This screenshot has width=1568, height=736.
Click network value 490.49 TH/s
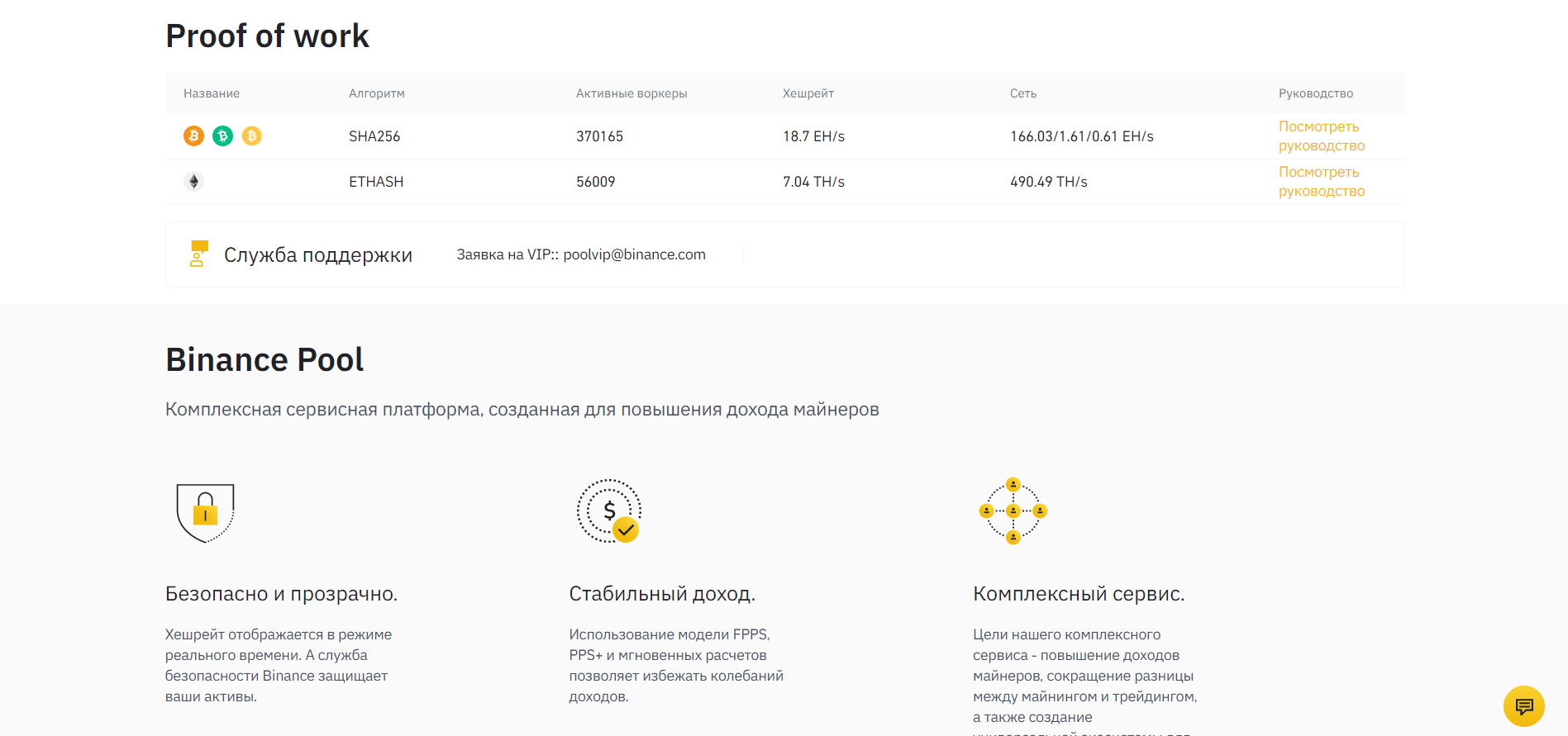pyautogui.click(x=1049, y=182)
